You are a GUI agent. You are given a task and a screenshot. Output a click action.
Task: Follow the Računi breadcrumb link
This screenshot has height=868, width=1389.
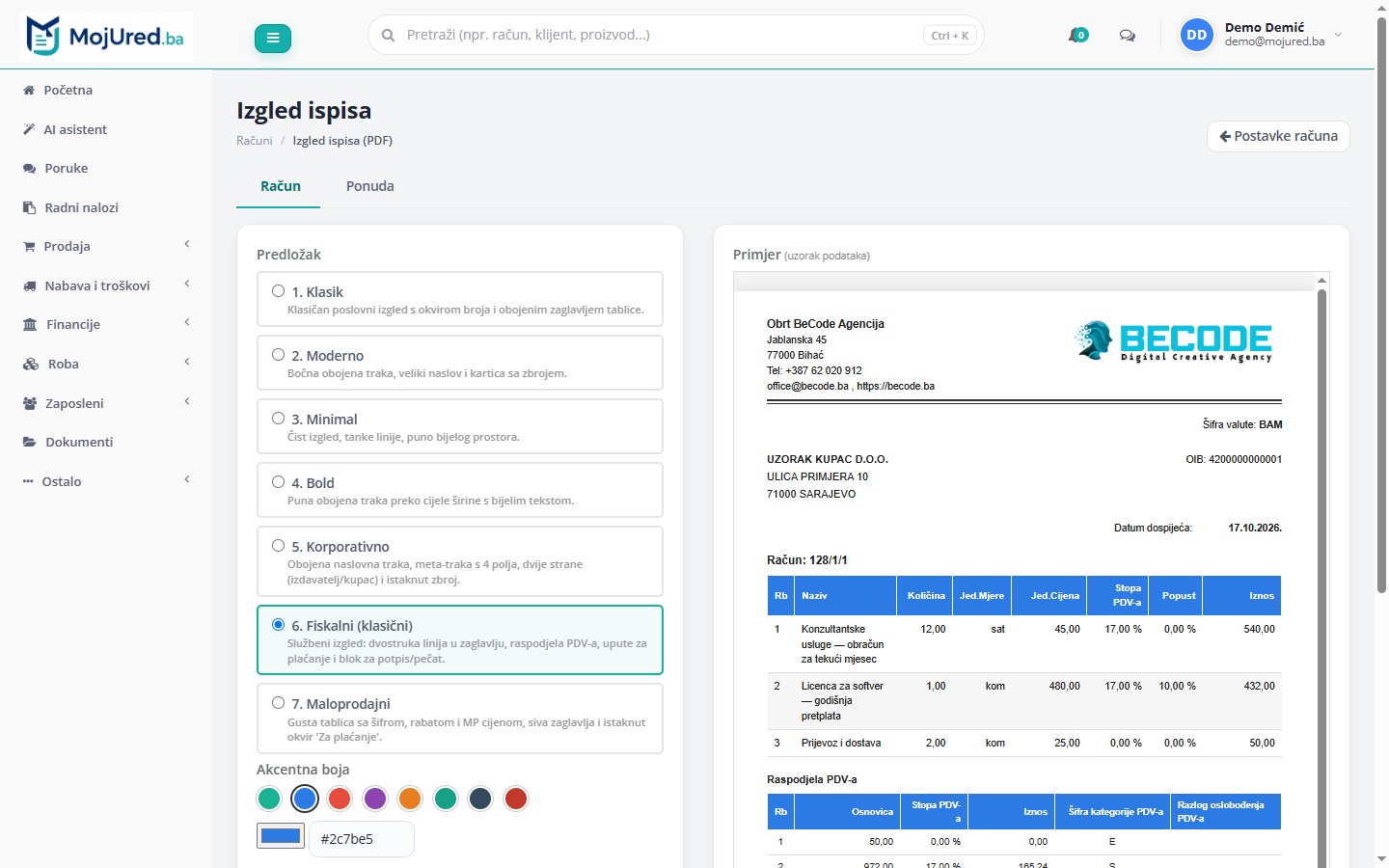pos(255,141)
